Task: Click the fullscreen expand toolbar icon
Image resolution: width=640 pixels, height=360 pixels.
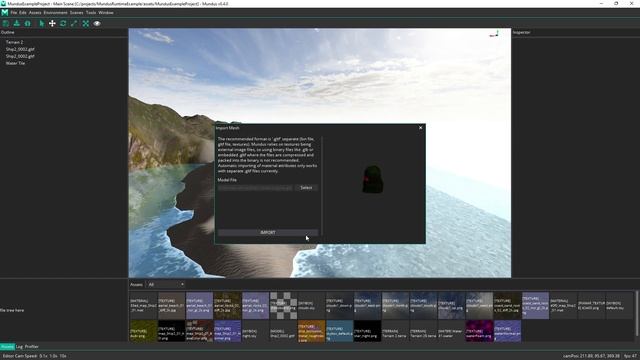Action: [x=86, y=24]
